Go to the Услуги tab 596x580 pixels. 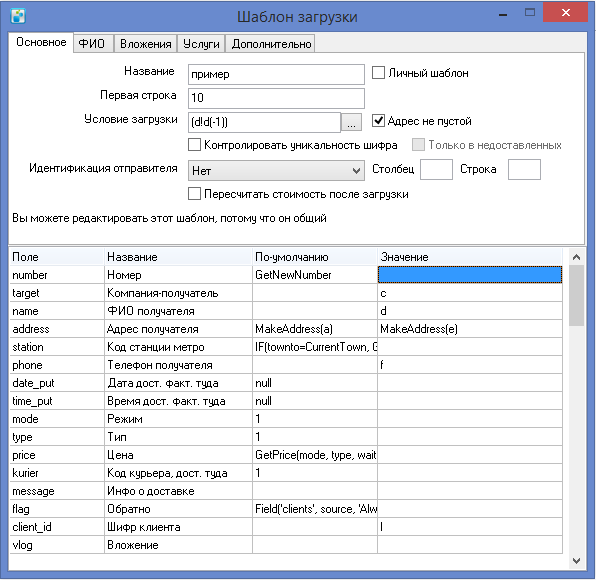[201, 44]
